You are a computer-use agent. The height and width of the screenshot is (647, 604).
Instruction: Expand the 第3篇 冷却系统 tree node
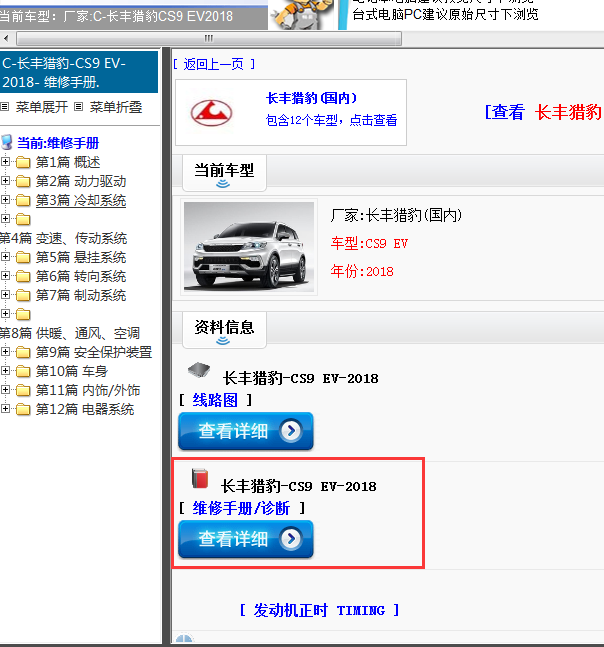click(5, 200)
